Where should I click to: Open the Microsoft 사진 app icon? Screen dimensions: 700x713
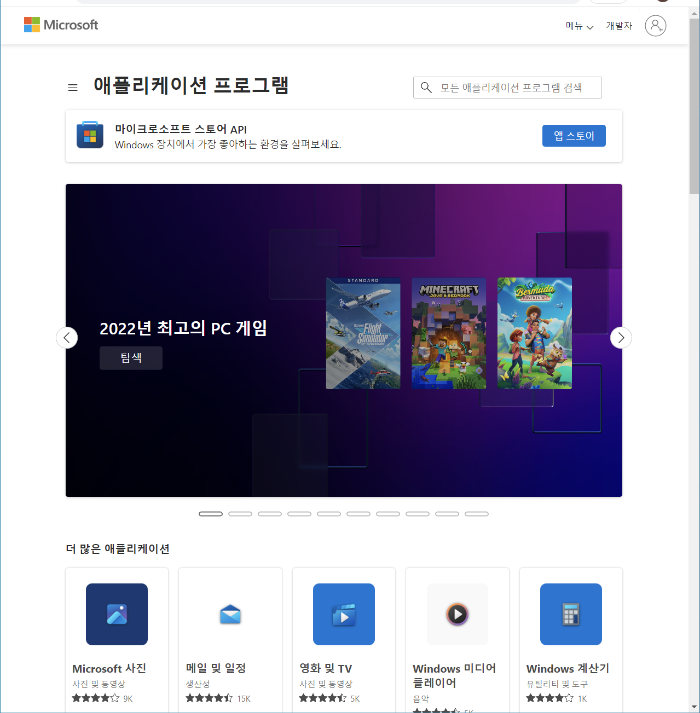(117, 614)
